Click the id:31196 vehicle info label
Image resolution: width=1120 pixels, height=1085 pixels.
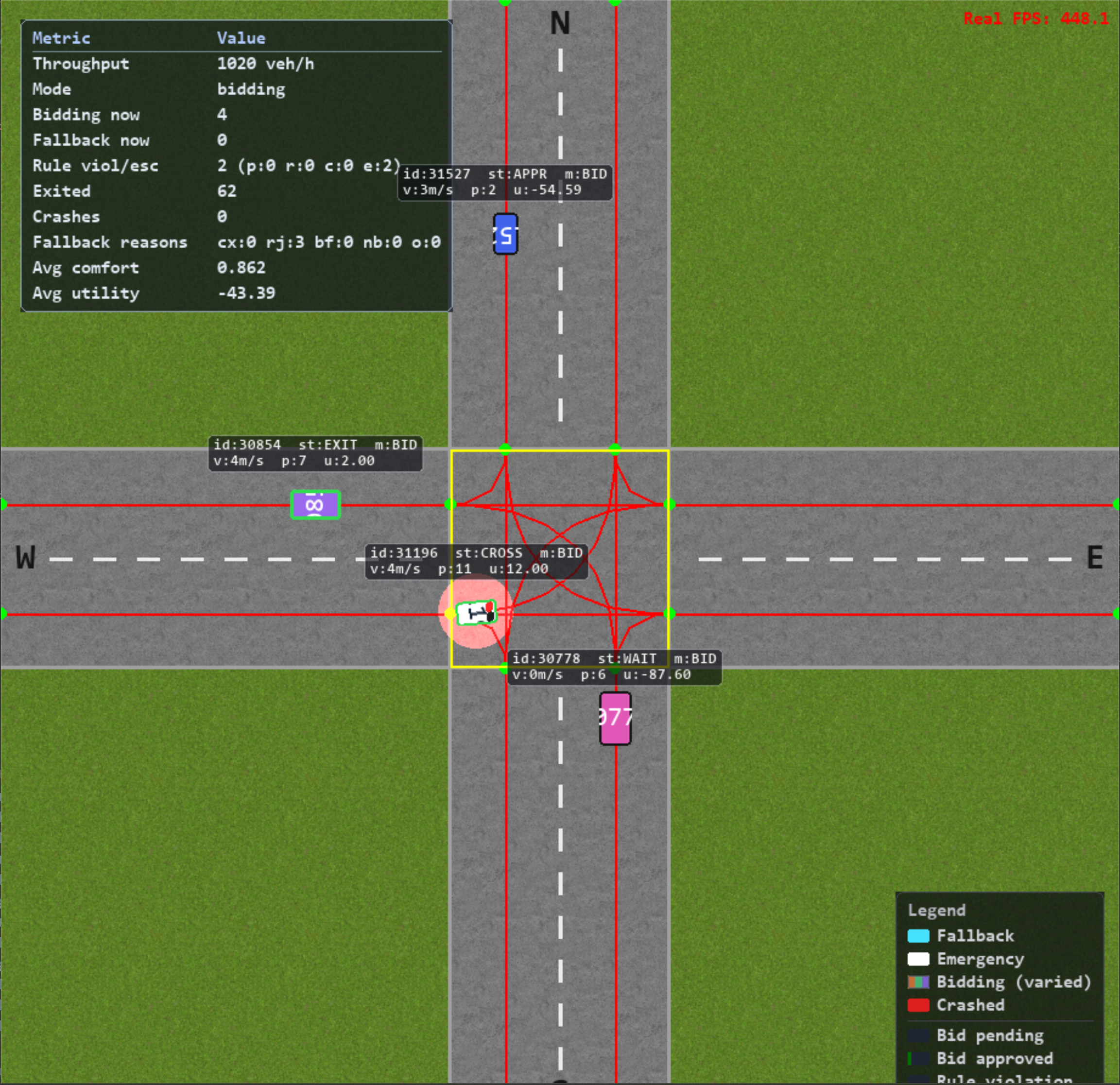[x=477, y=561]
